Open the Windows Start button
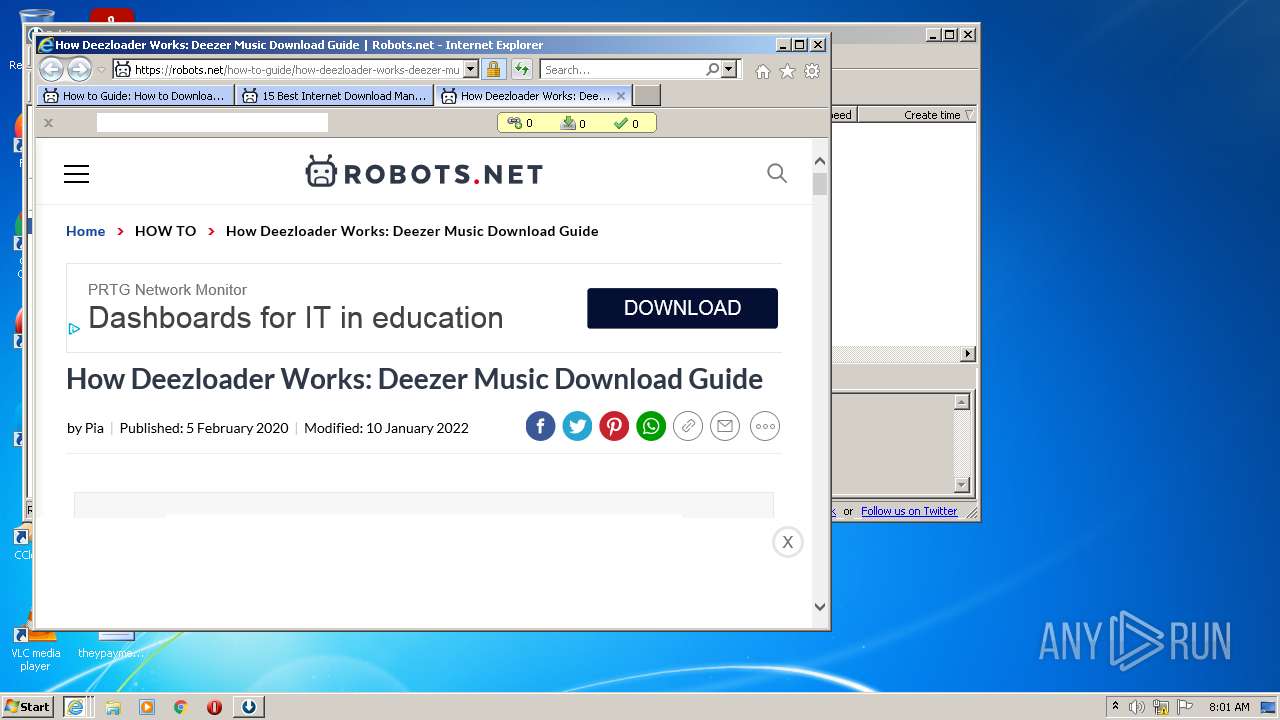Screen dimensions: 1280x720 [x=28, y=706]
